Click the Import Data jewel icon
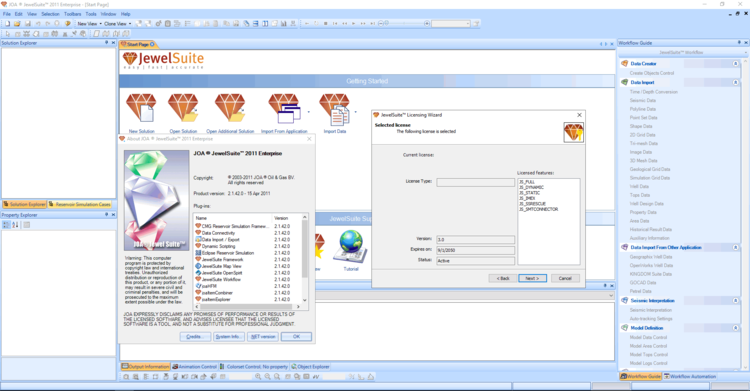The image size is (750, 391). point(334,109)
